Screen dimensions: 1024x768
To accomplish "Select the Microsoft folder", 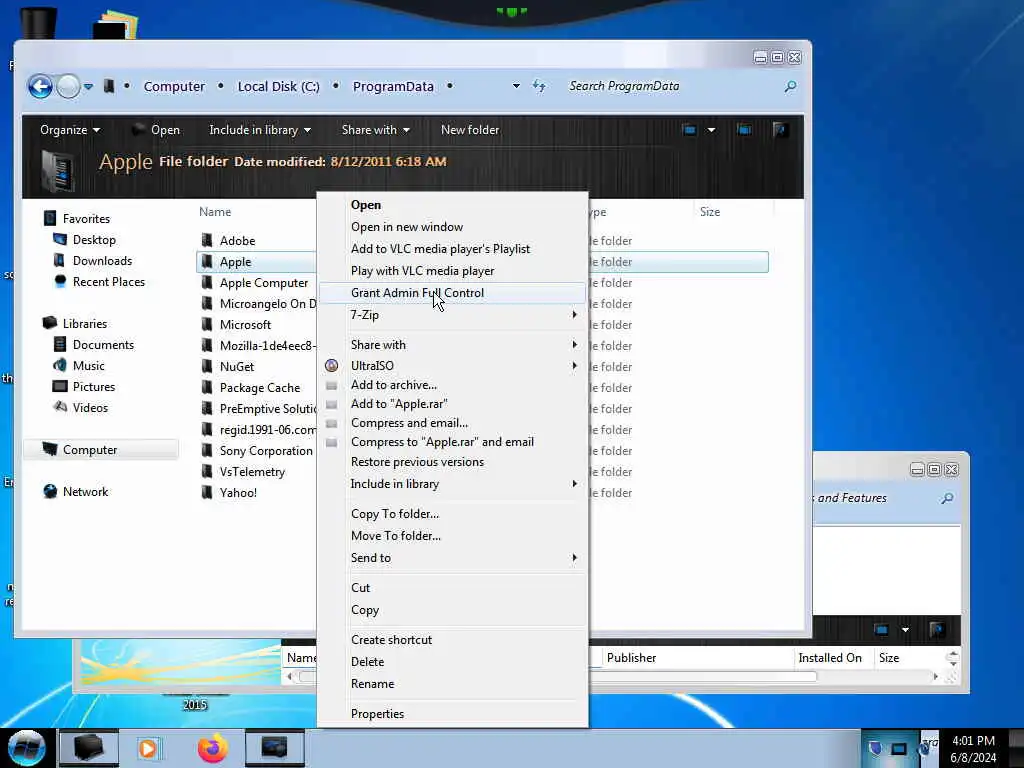I will (x=245, y=324).
